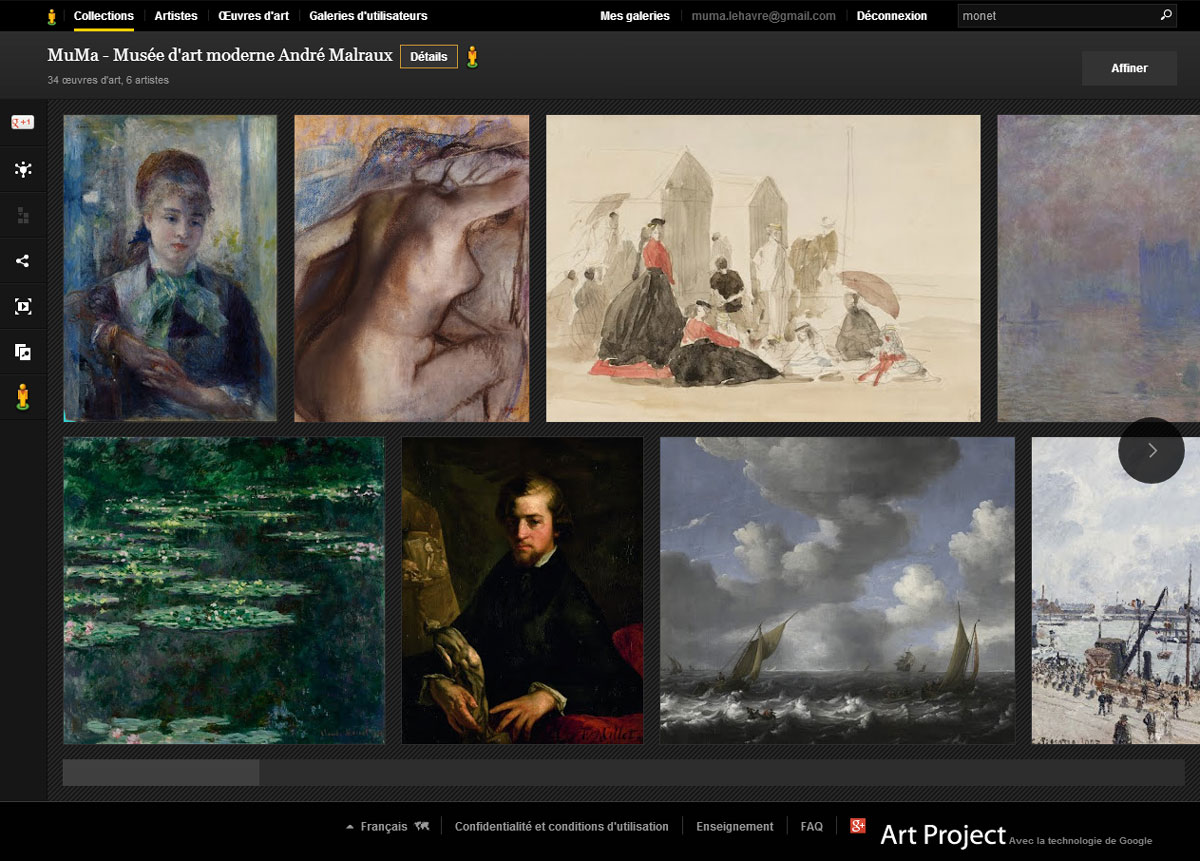
Task: Open the misty purple Parliament painting
Action: coord(1099,268)
